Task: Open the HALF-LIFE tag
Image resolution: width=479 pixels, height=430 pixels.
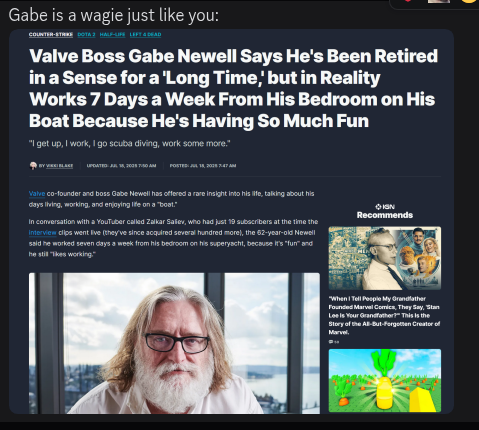Action: click(112, 34)
